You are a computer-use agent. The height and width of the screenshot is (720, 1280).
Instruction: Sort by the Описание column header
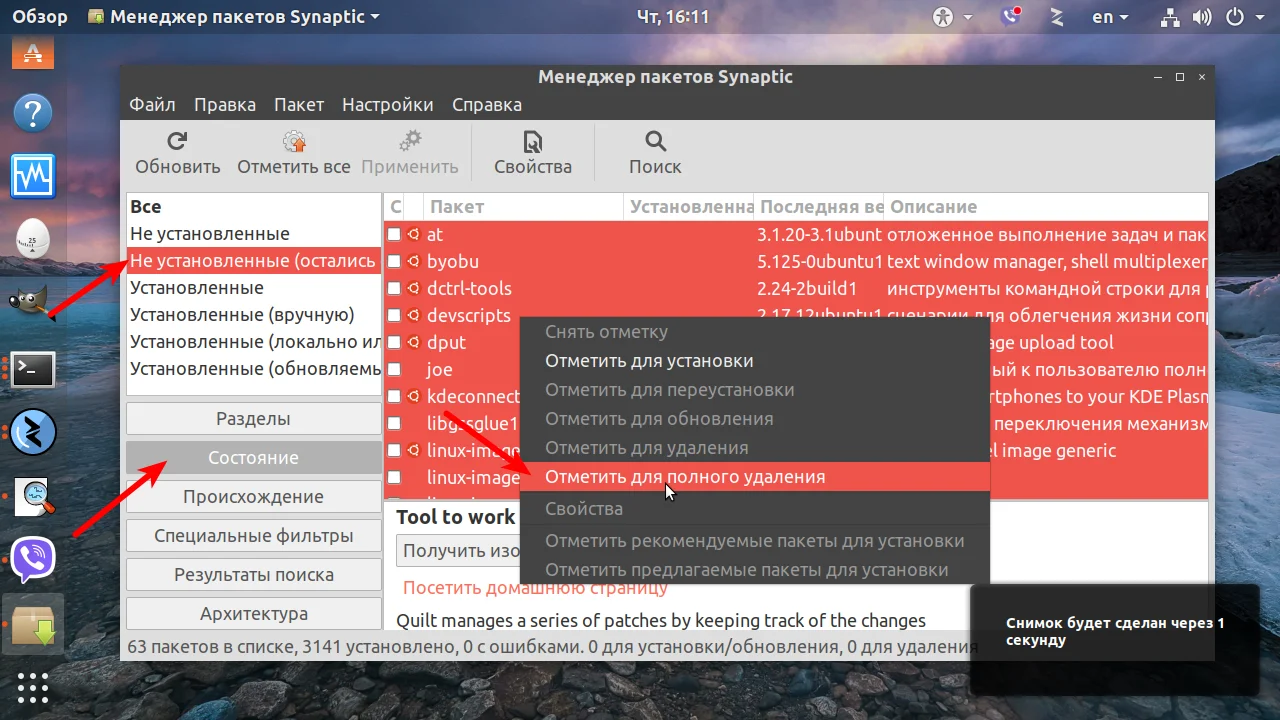[1046, 207]
